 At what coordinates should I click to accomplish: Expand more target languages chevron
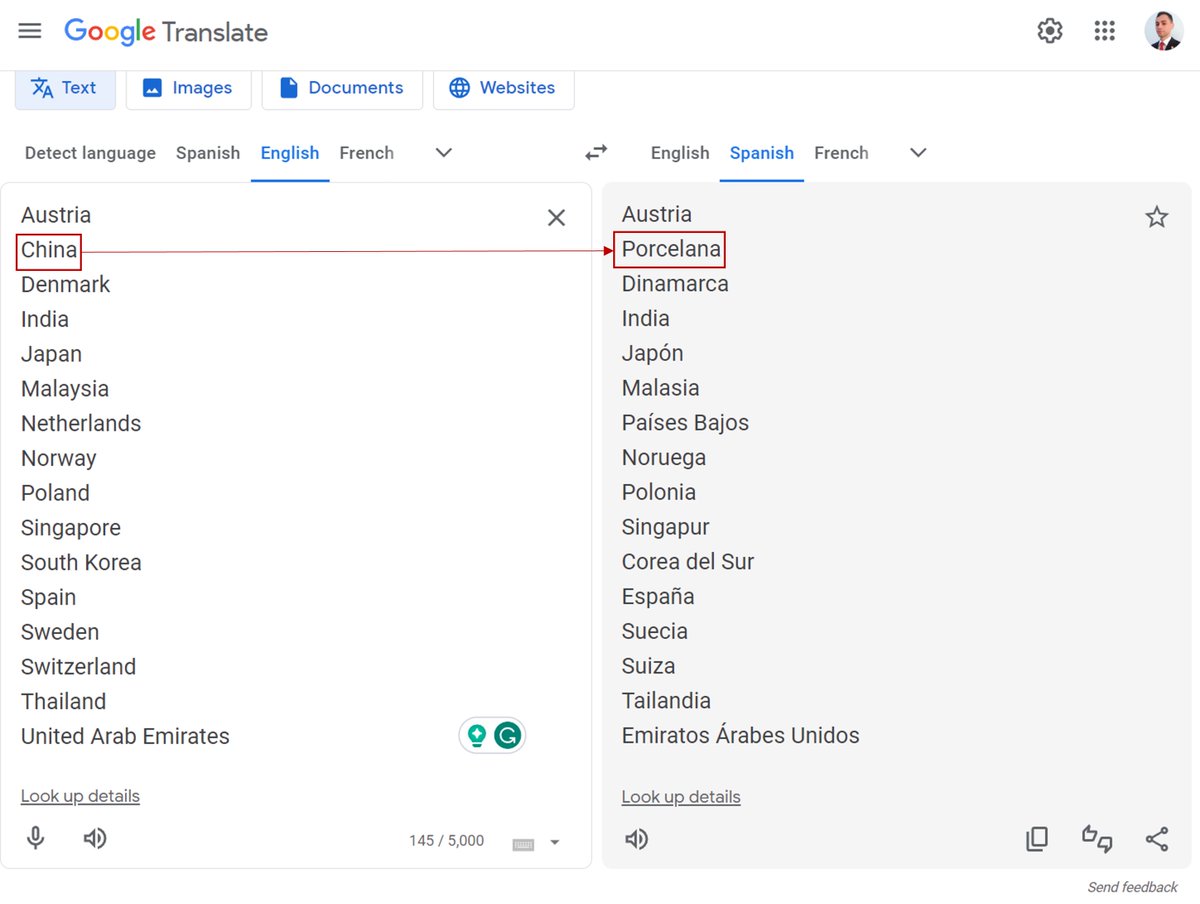pyautogui.click(x=918, y=153)
